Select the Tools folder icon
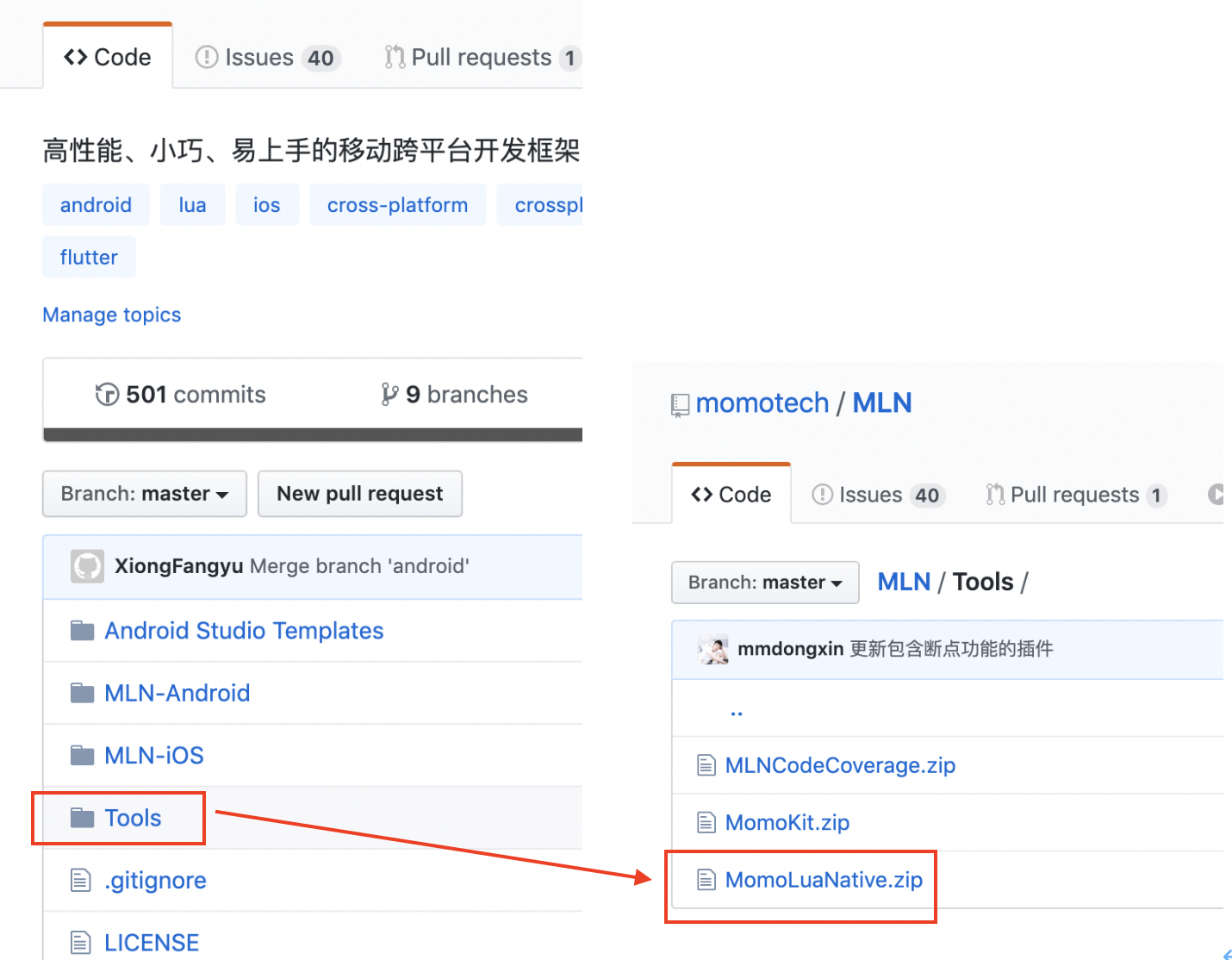This screenshot has width=1232, height=960. pos(82,817)
